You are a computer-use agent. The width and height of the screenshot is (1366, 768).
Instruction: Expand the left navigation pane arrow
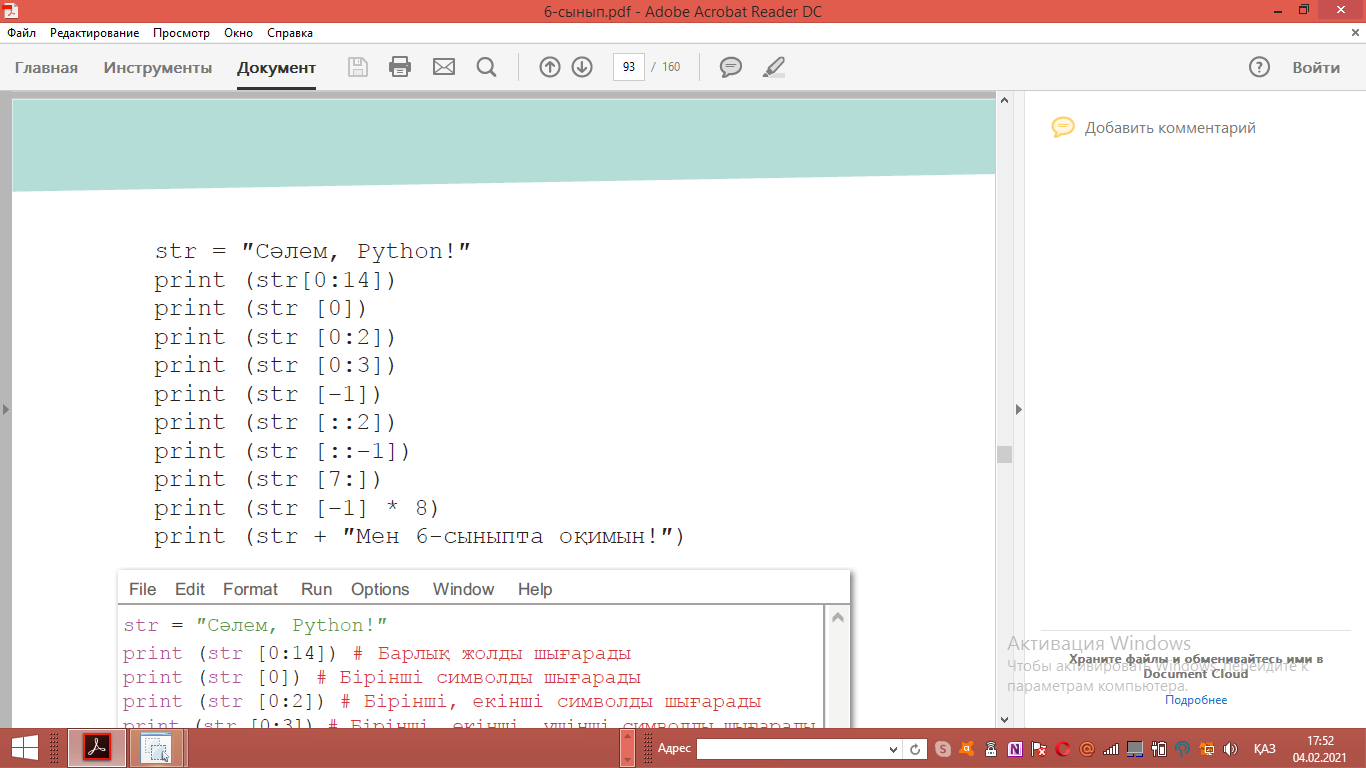(5, 409)
